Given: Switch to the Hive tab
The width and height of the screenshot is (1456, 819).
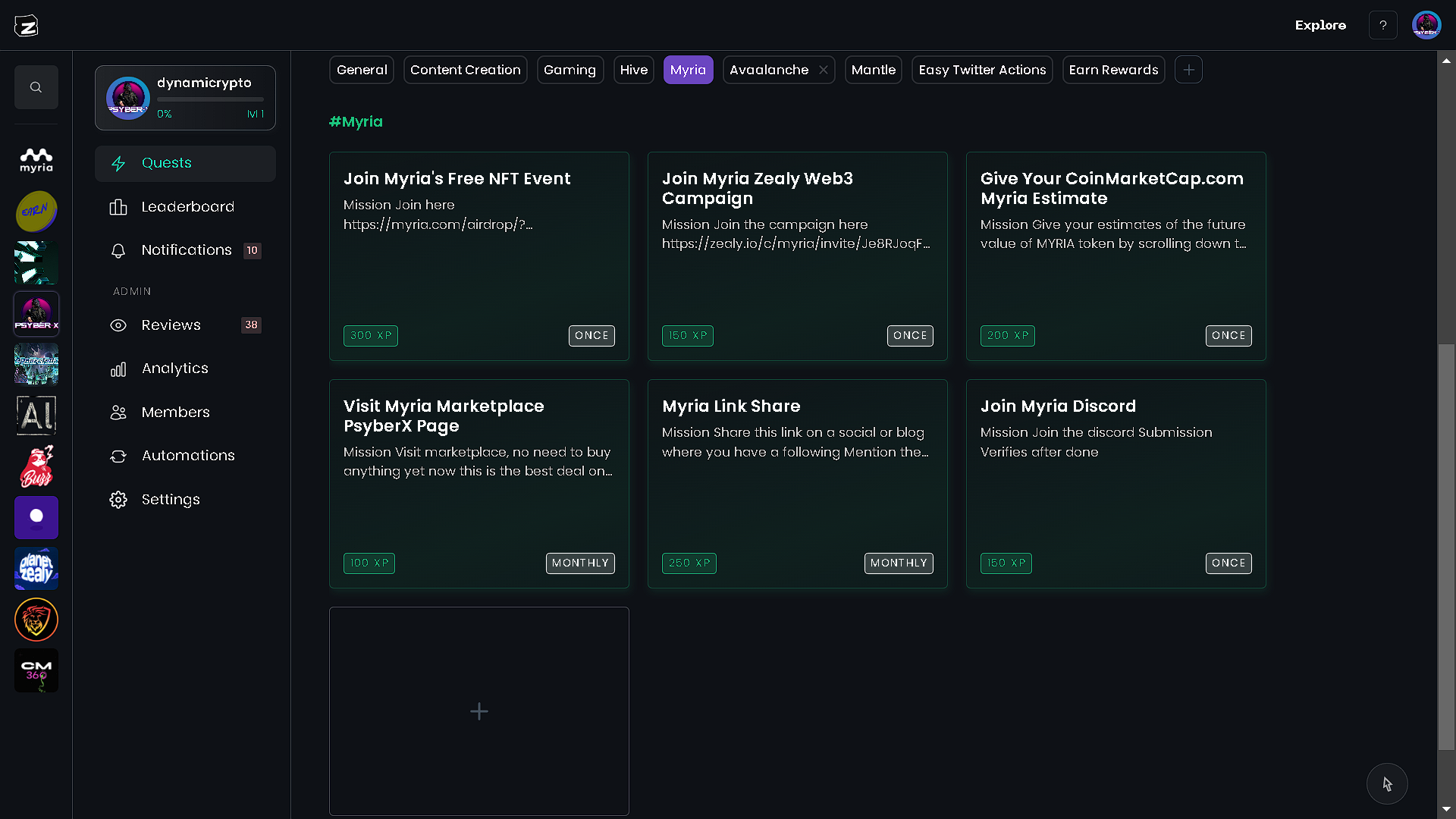Looking at the screenshot, I should 634,70.
